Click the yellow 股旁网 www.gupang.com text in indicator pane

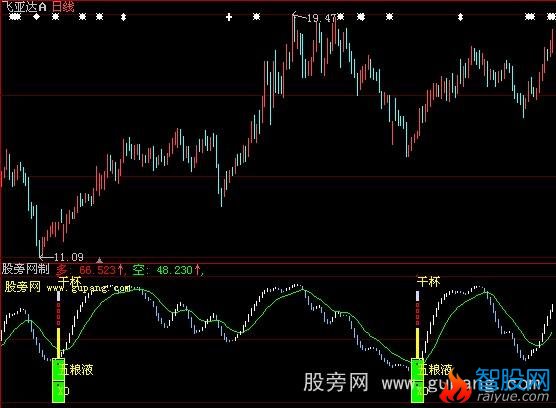pyautogui.click(x=68, y=287)
